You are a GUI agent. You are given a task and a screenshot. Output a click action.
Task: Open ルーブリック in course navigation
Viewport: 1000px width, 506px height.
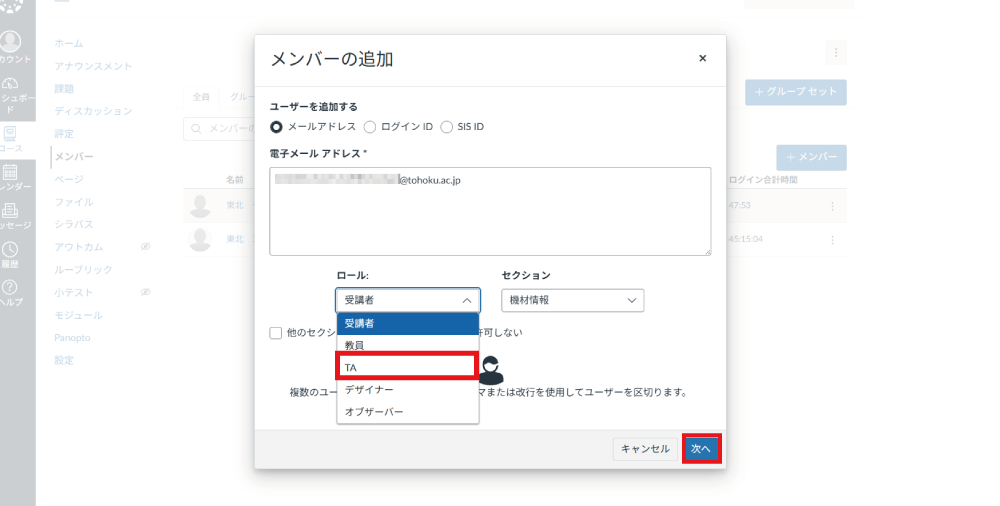pyautogui.click(x=84, y=270)
